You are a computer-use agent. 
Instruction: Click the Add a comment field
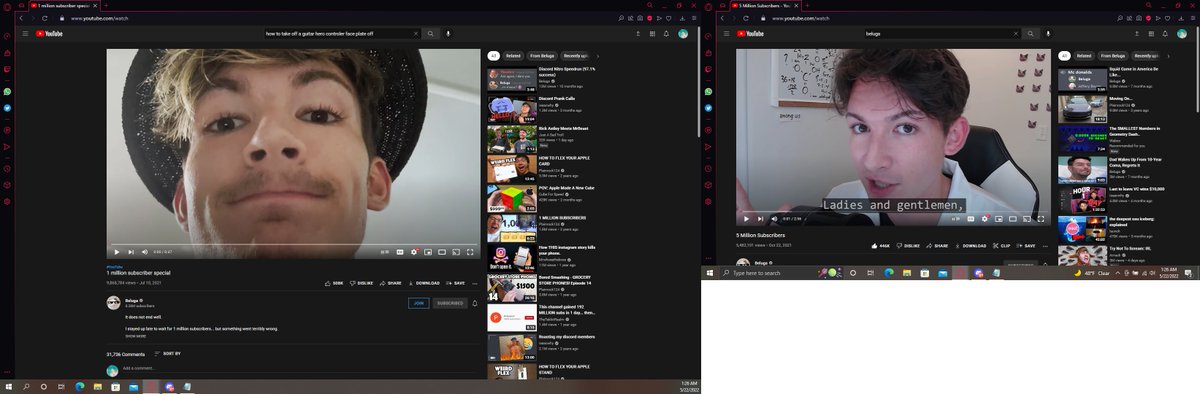coord(300,369)
